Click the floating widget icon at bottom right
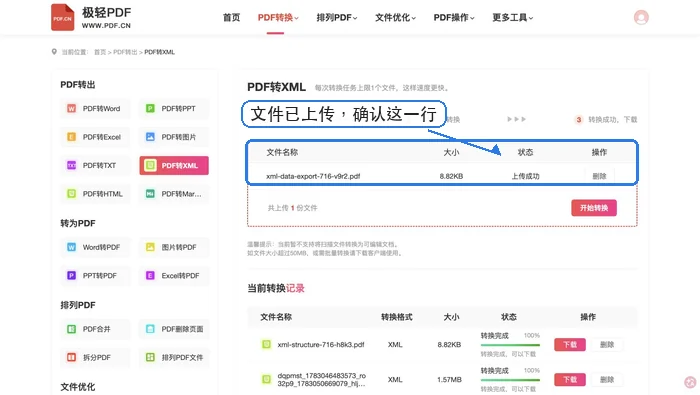This screenshot has width=700, height=395. coord(690,383)
